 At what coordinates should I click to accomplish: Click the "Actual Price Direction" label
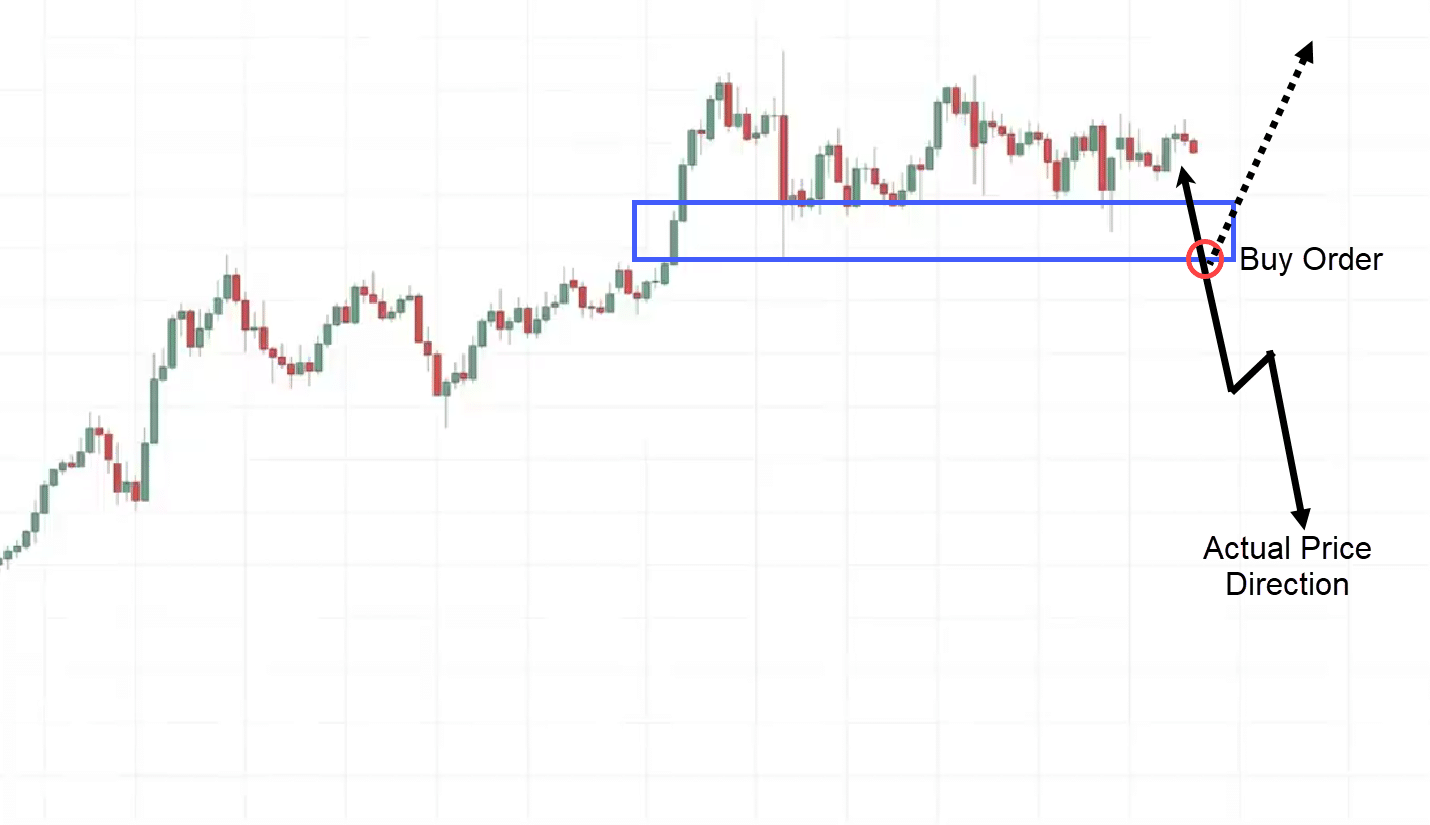1287,566
